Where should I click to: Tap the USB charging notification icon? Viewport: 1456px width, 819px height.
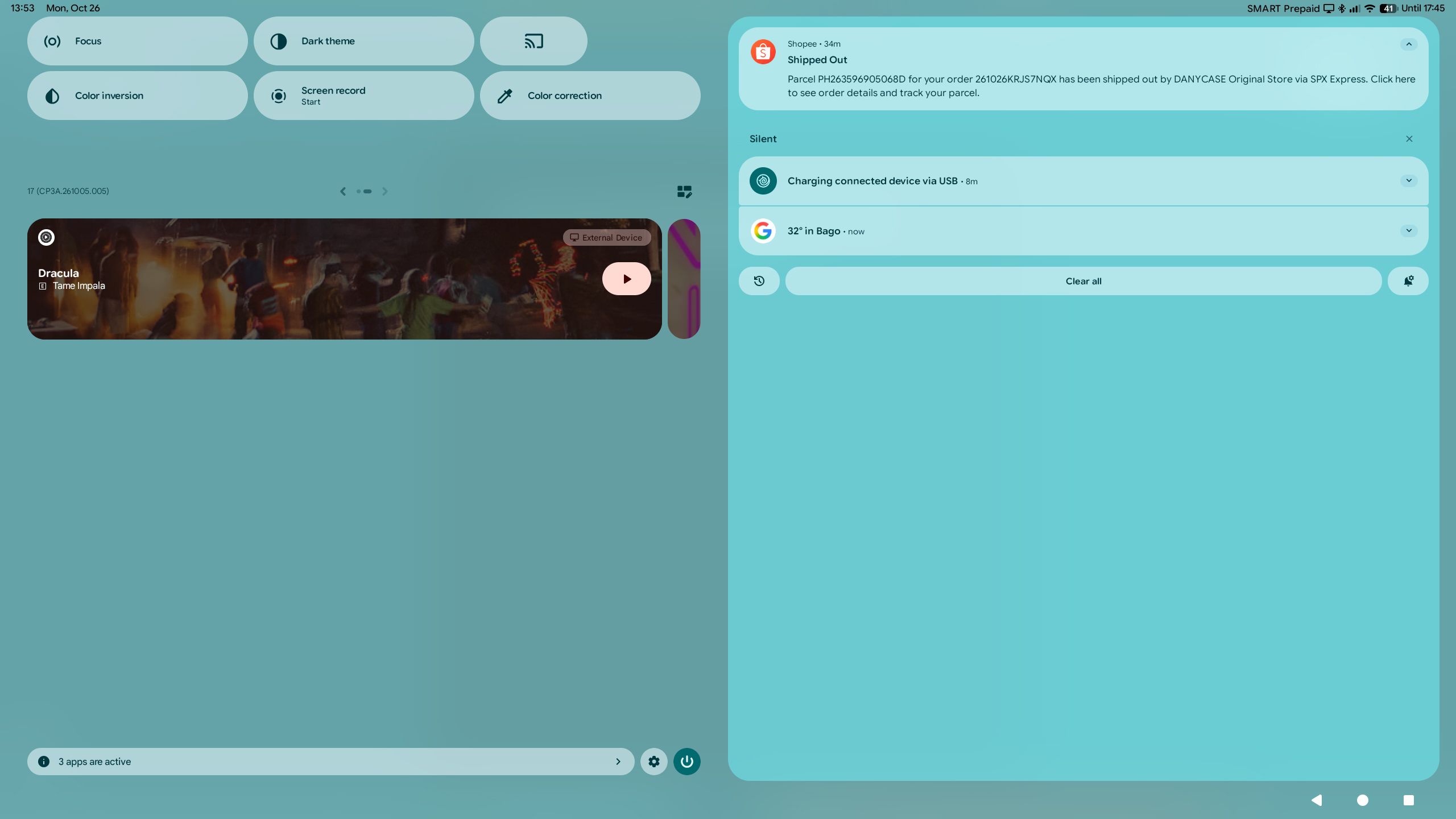pyautogui.click(x=763, y=181)
